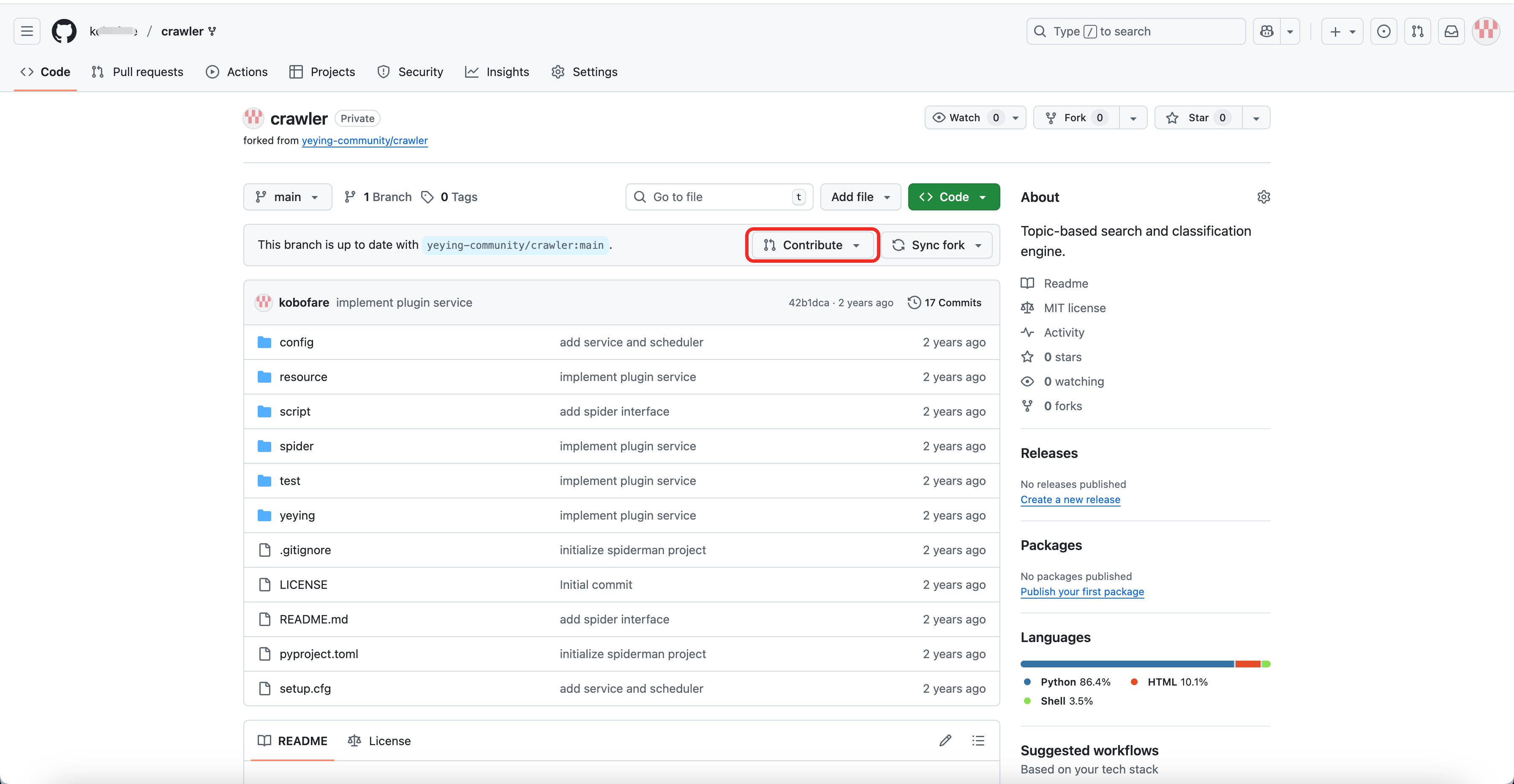
Task: Open the yeying-community/crawler fork source link
Action: click(x=365, y=141)
